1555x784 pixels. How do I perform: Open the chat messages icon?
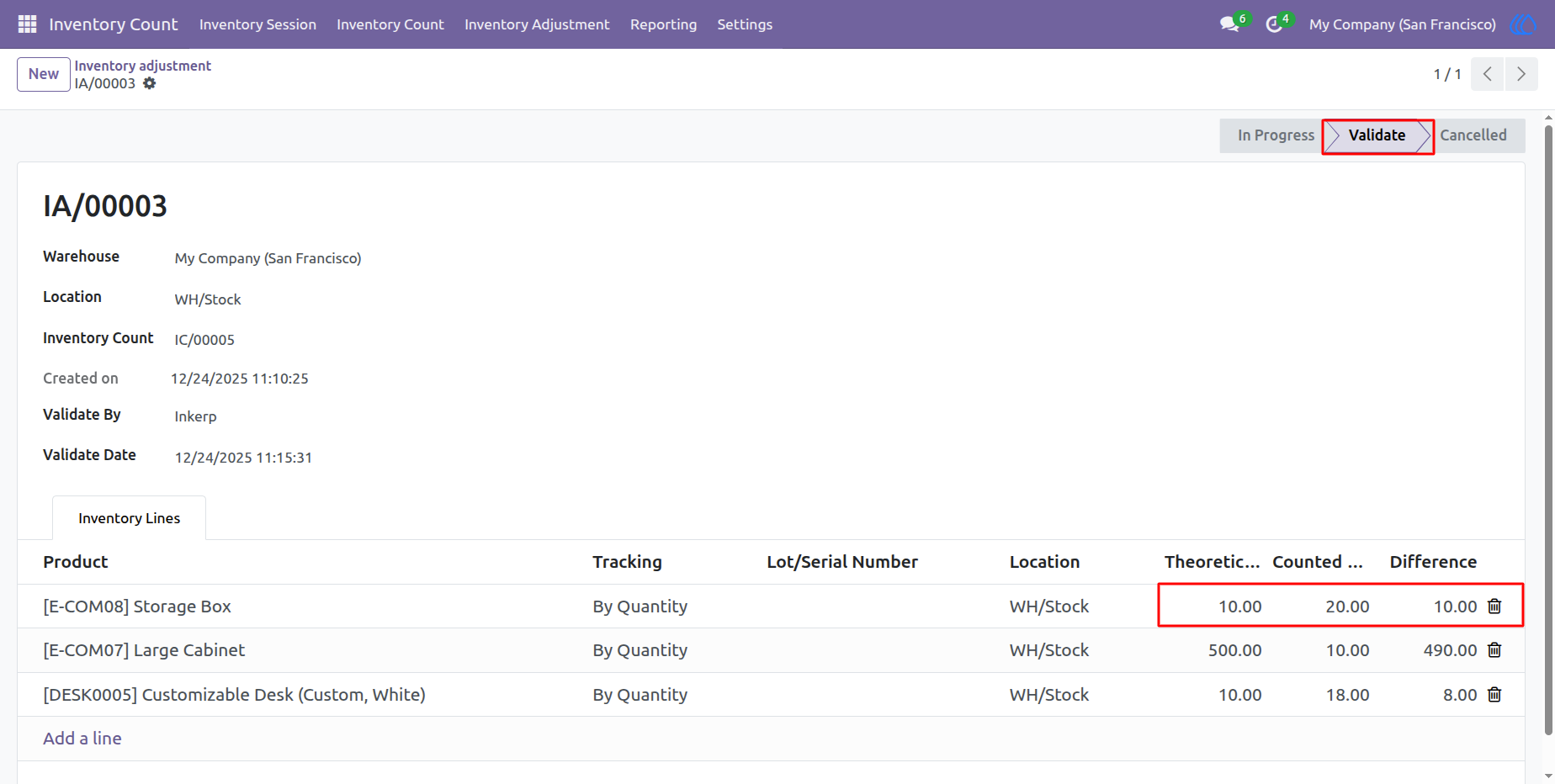click(x=1229, y=24)
